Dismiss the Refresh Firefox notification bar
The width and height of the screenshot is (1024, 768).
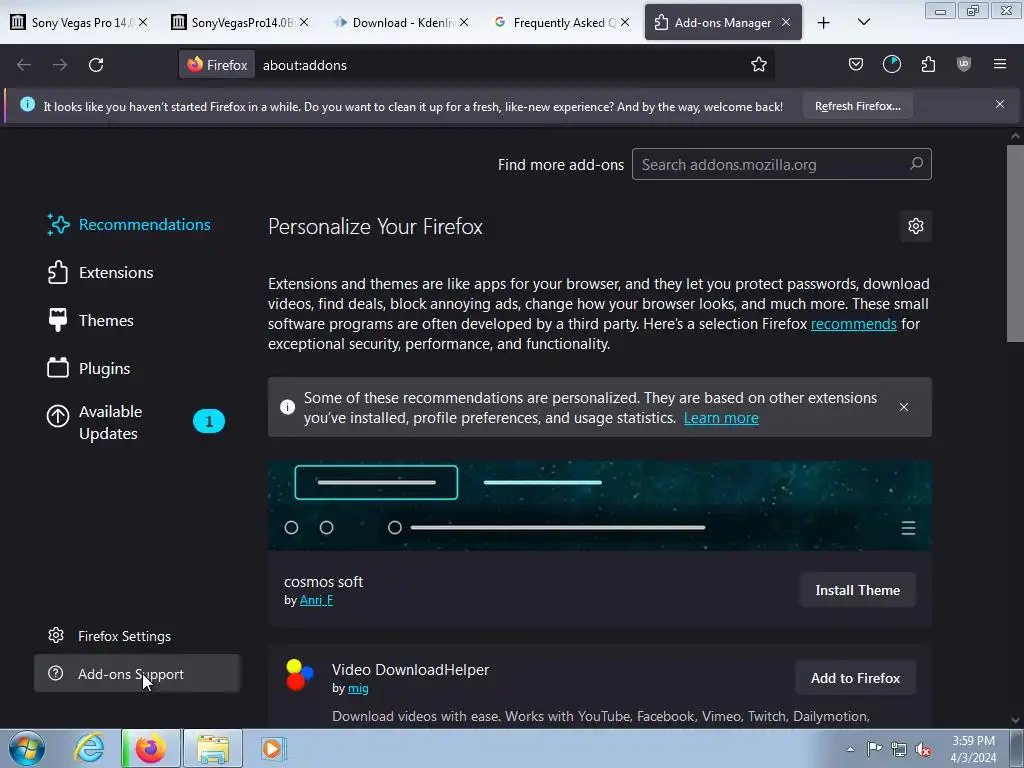coord(999,104)
